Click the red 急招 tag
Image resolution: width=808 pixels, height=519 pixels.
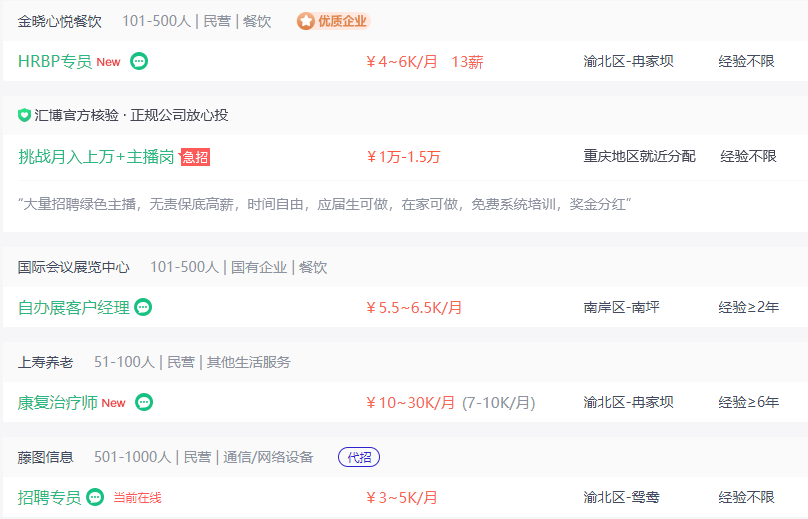pos(195,157)
